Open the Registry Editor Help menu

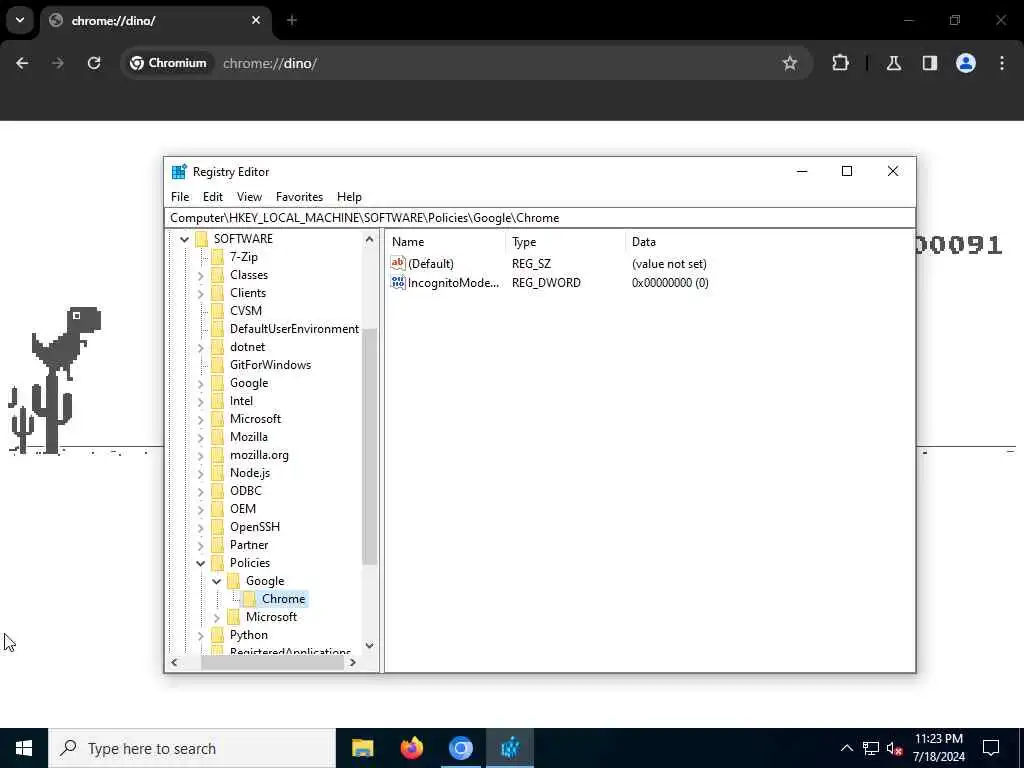pyautogui.click(x=349, y=197)
